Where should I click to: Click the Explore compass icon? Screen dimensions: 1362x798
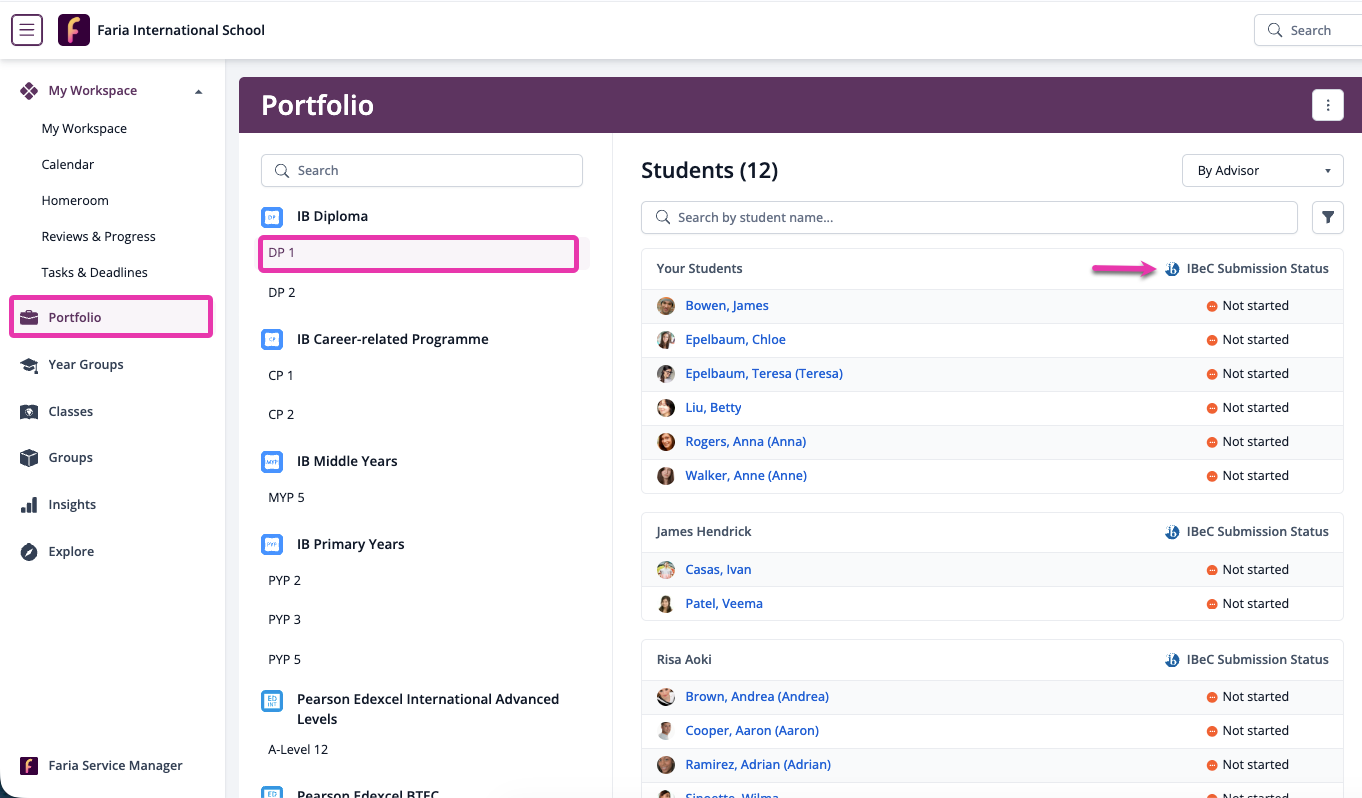point(29,552)
